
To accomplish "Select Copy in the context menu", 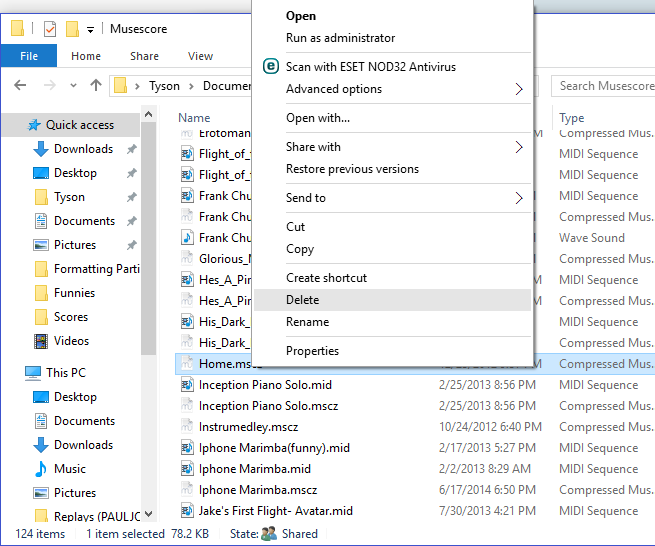I will [392, 249].
